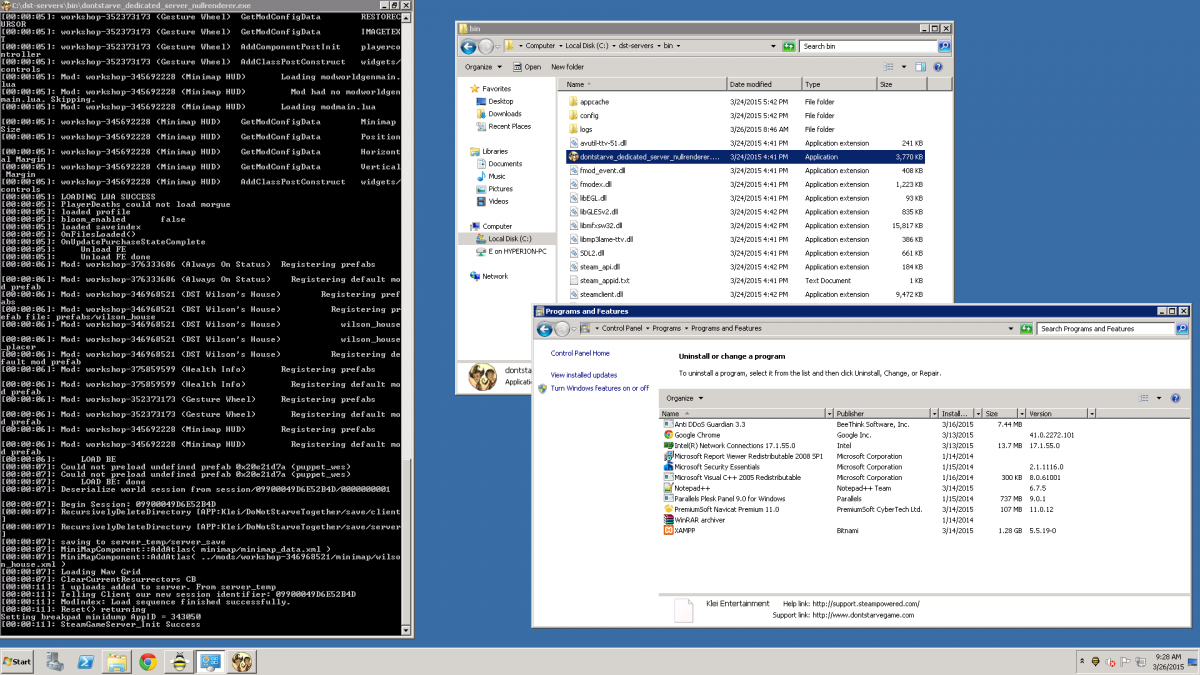Click the Server Manager taskbar icon
Image resolution: width=1200 pixels, height=675 pixels.
pos(56,661)
